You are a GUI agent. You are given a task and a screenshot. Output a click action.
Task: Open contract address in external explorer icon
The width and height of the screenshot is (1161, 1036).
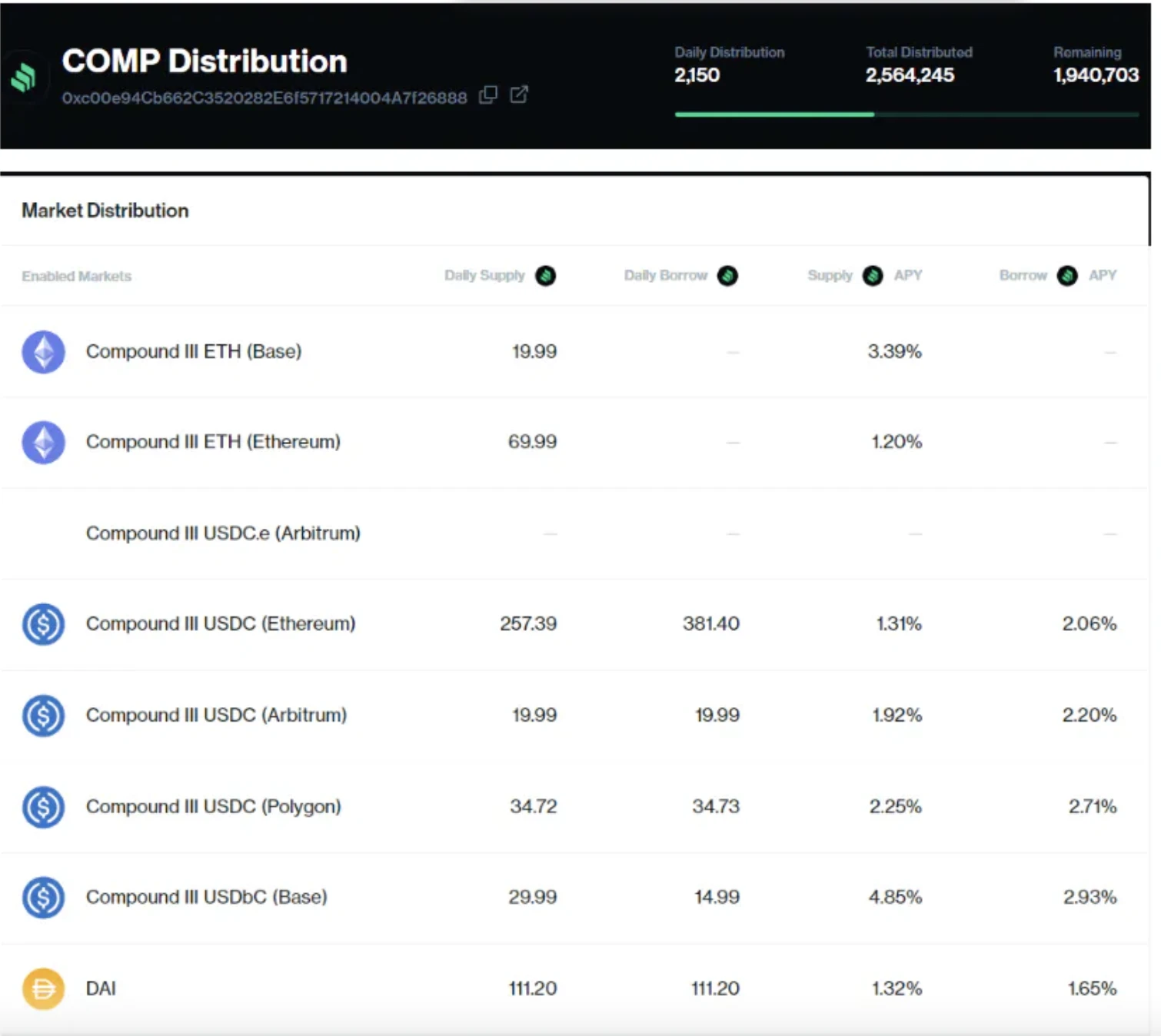click(519, 95)
